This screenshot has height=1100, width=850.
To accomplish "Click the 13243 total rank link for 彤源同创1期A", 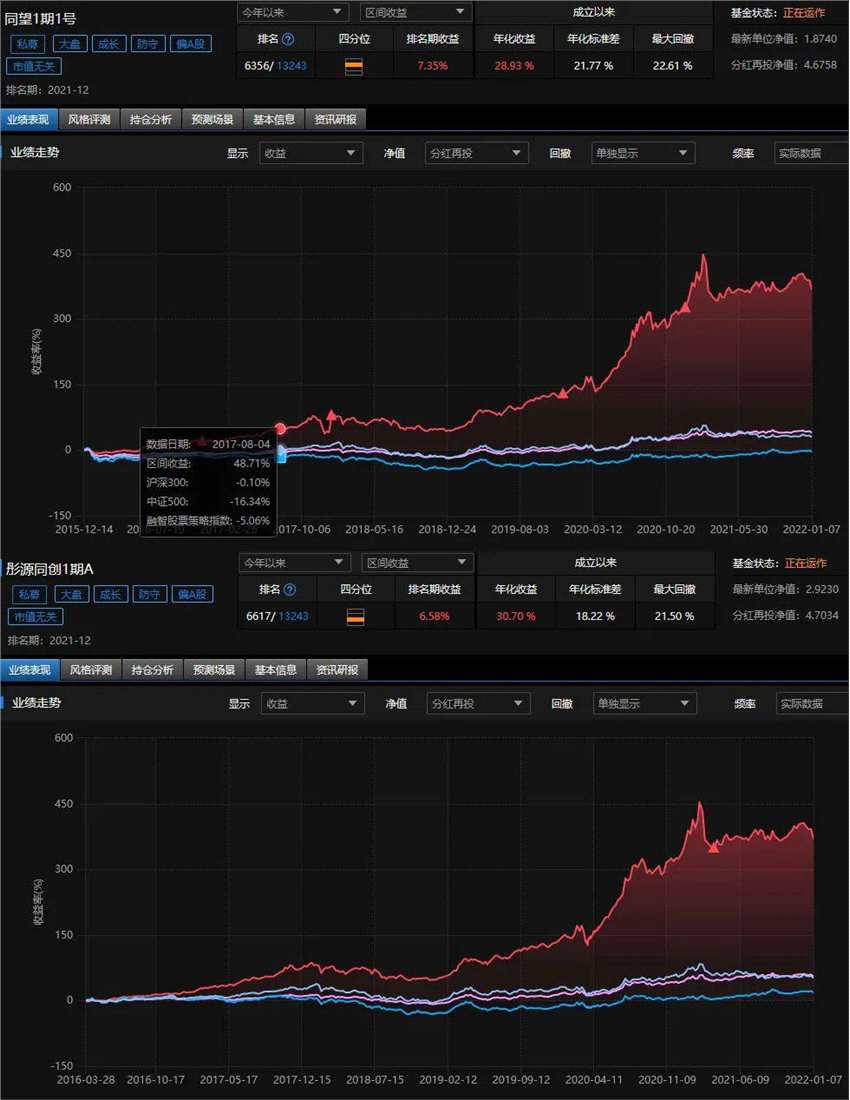I will [293, 616].
